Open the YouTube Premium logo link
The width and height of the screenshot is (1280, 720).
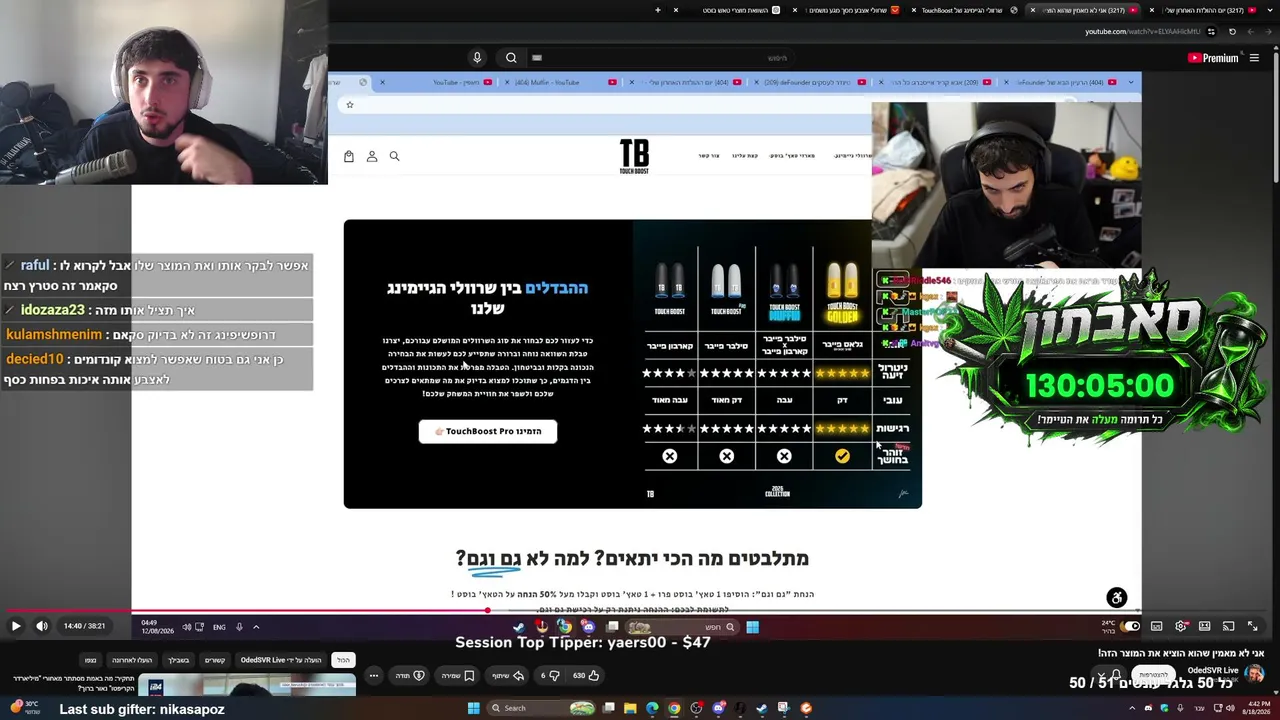point(1213,58)
